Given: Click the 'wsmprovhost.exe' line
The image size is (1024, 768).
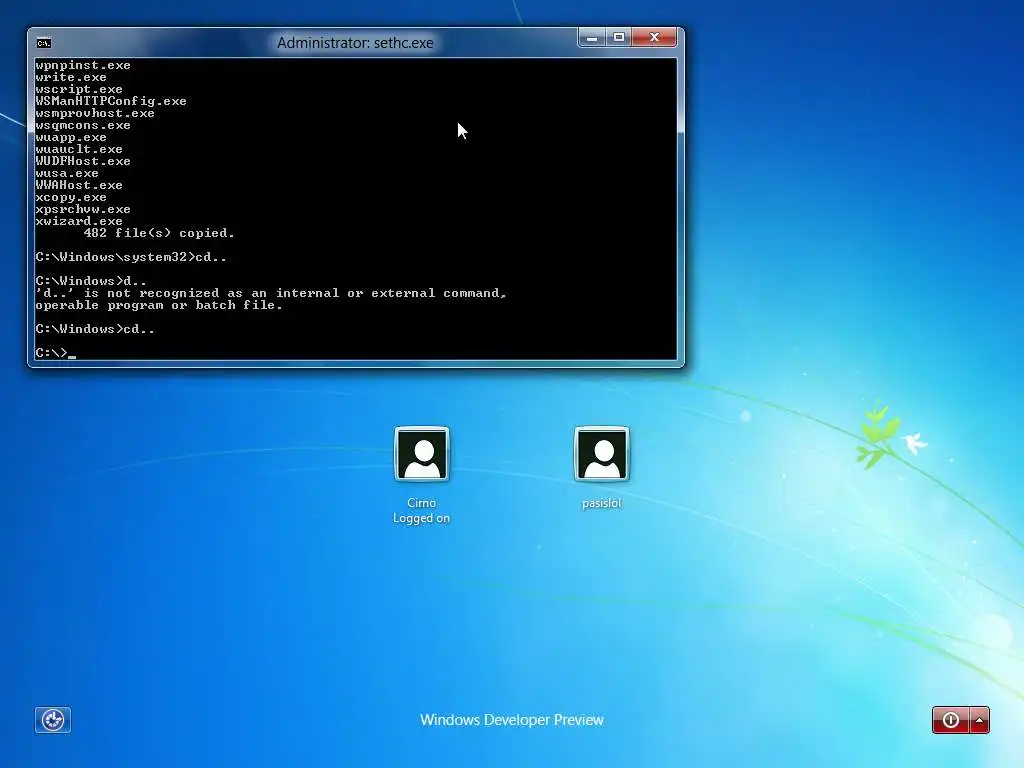Looking at the screenshot, I should (95, 113).
